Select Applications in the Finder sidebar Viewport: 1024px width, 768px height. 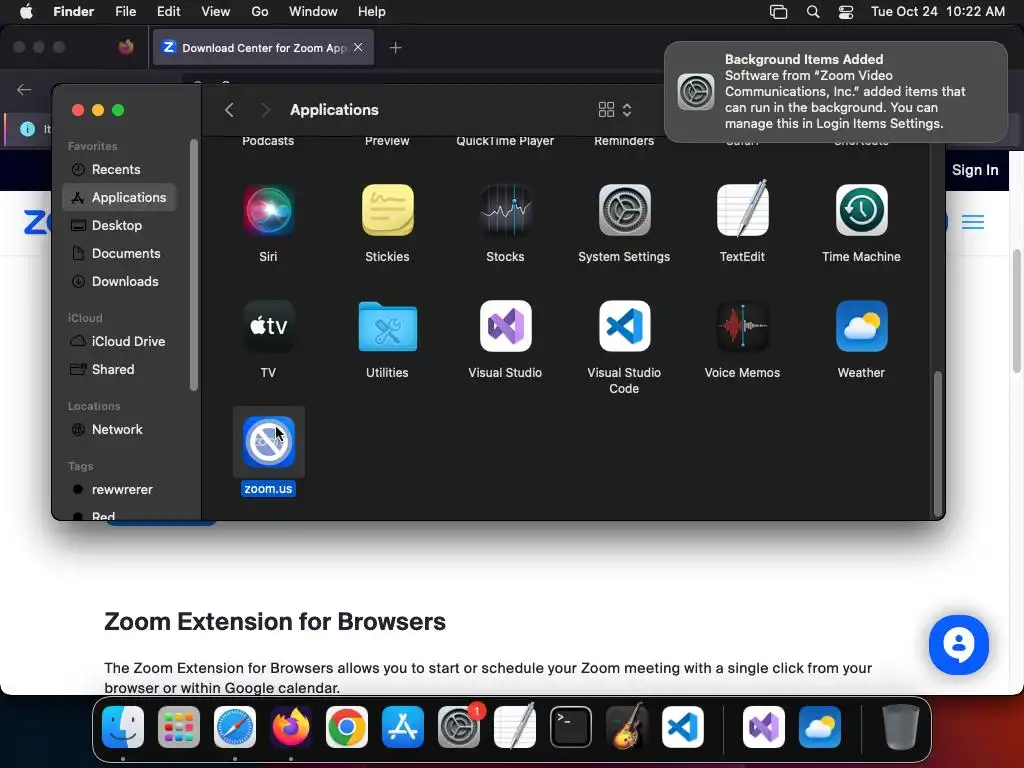119,197
